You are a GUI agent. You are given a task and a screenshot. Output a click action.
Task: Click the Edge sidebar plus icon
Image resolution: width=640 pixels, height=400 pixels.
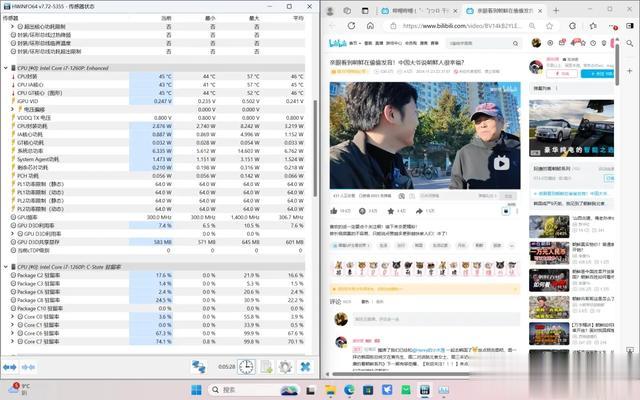pos(630,71)
